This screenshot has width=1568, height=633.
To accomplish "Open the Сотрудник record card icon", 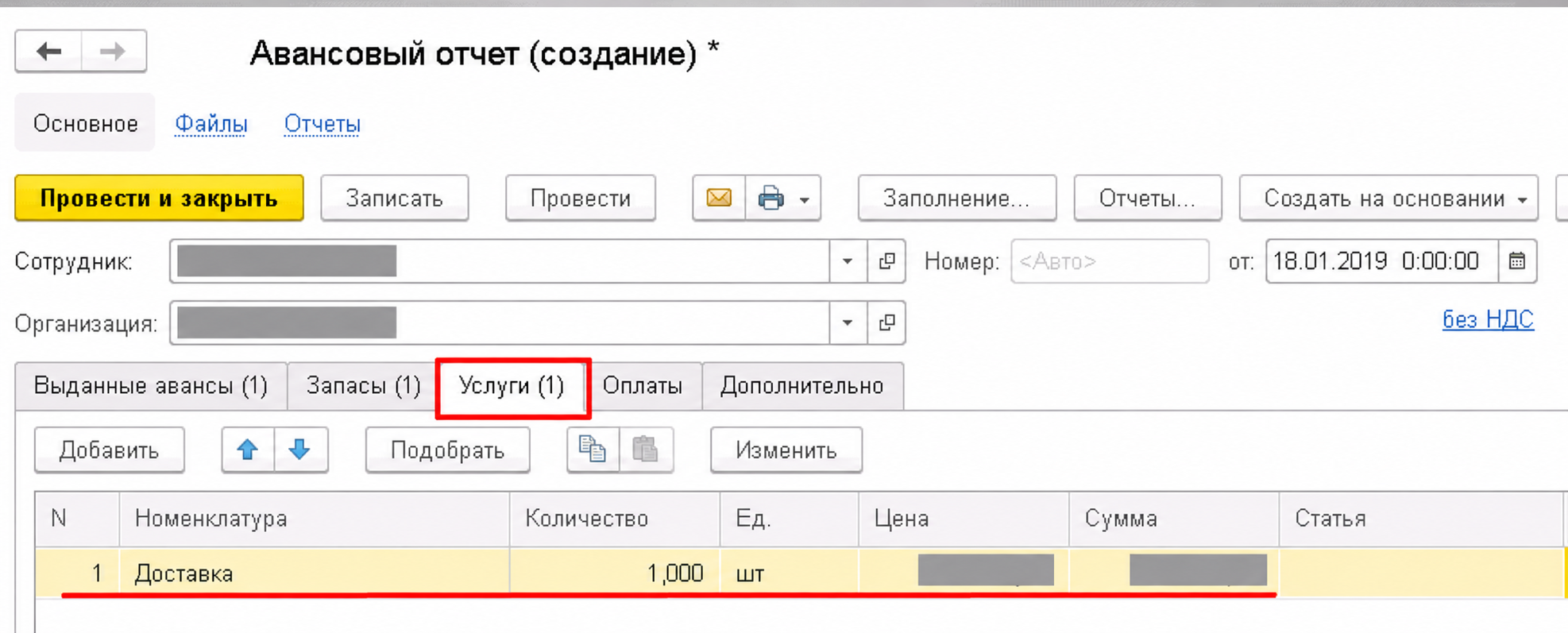I will 886,261.
